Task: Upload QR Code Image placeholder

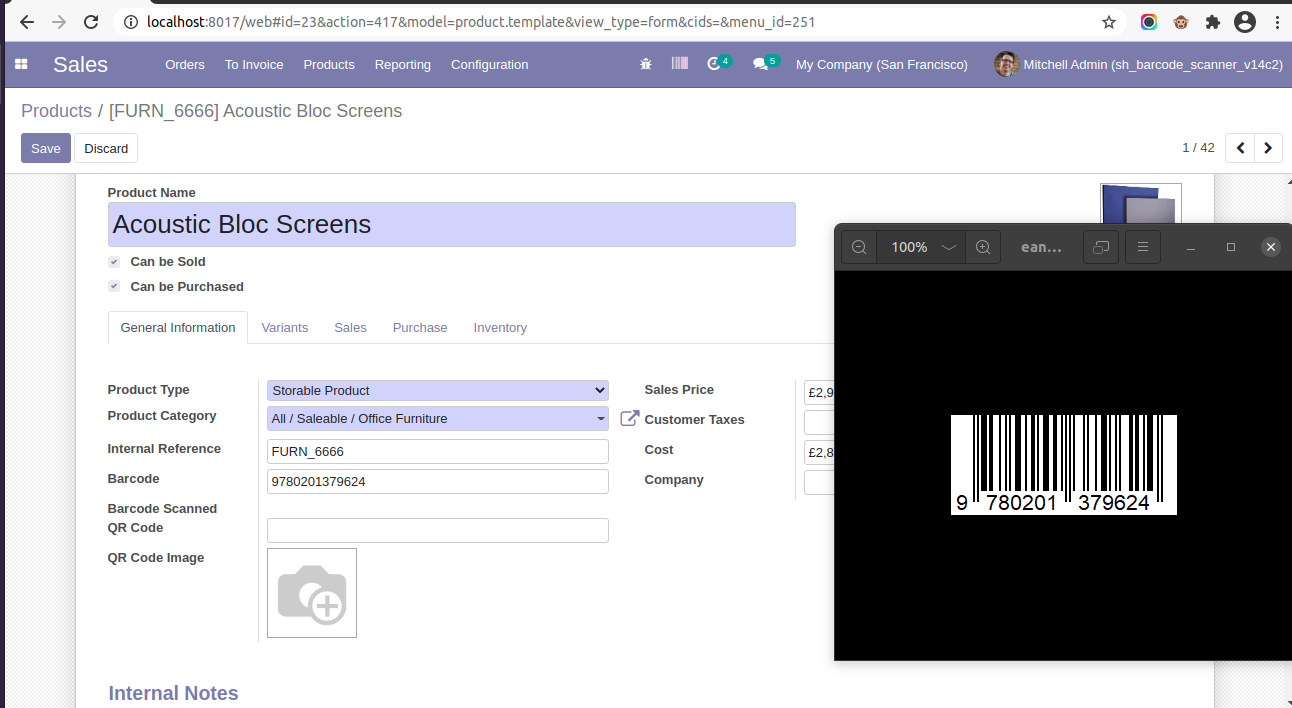Action: point(312,593)
